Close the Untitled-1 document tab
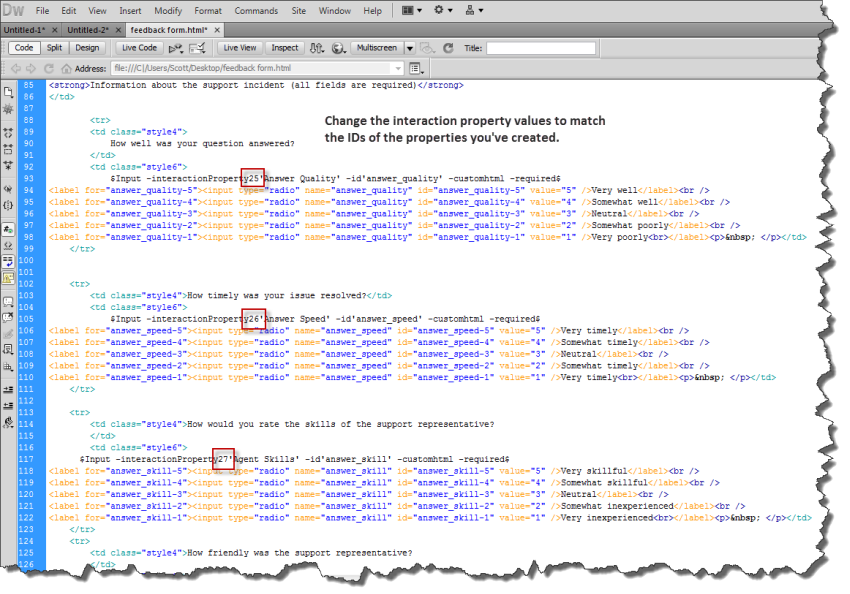 54,30
